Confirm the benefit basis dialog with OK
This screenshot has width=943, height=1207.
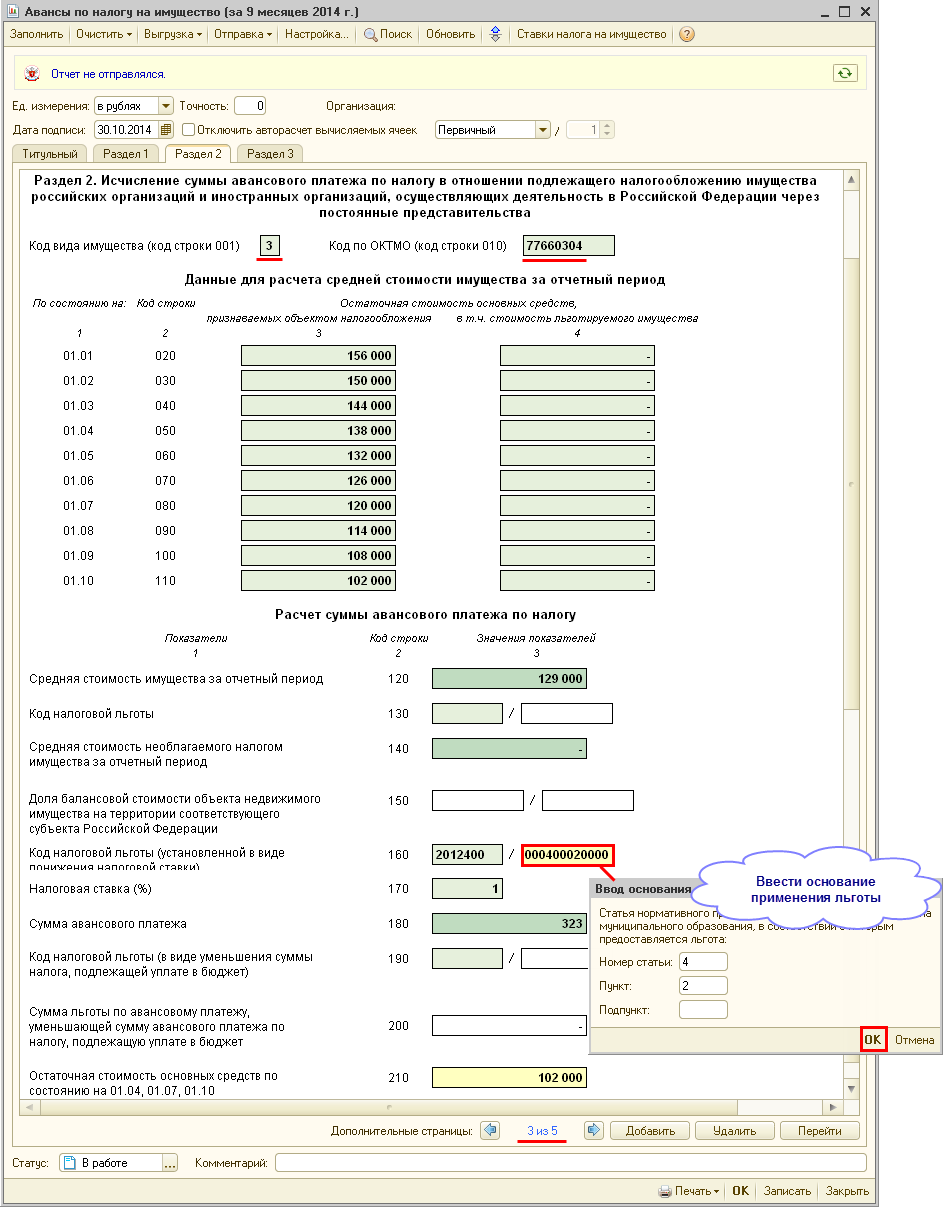pos(873,1040)
